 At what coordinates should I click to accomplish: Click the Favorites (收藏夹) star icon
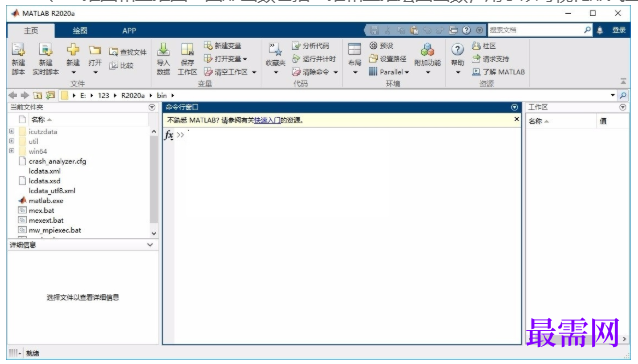tap(275, 50)
